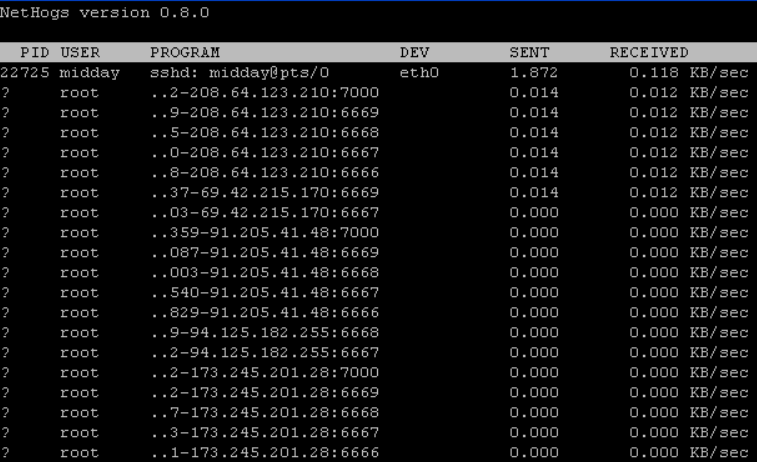
Task: Click the PID column header
Action: [x=34, y=52]
